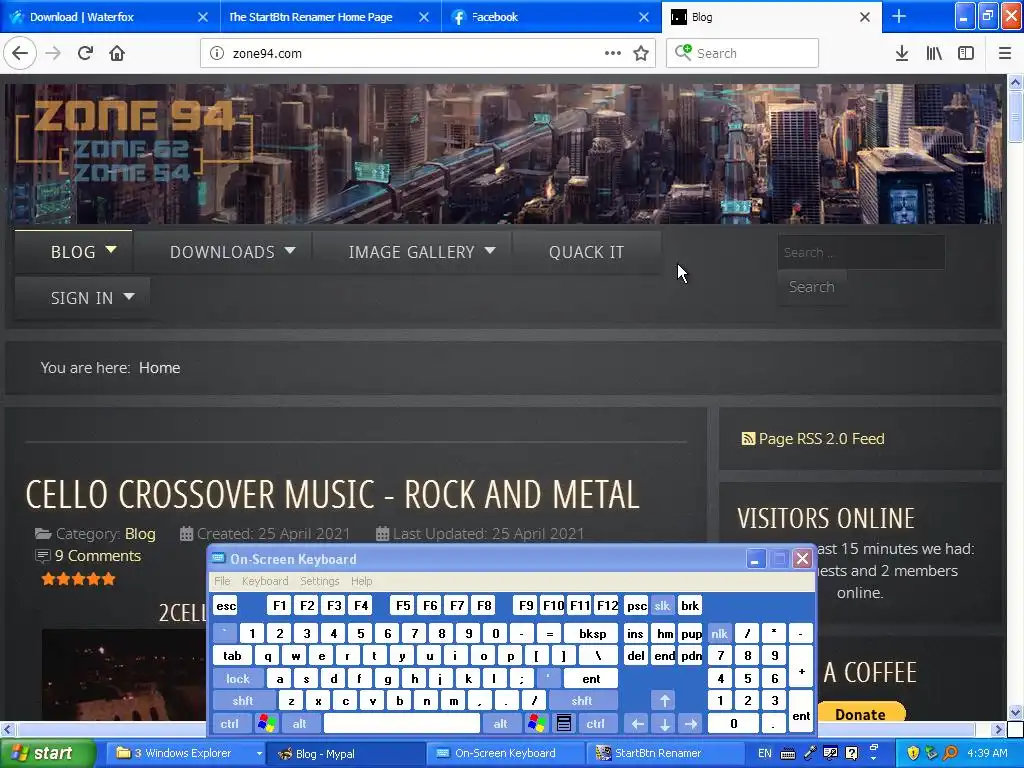Toggle the left ctrl key
Viewport: 1024px width, 768px height.
coord(230,724)
